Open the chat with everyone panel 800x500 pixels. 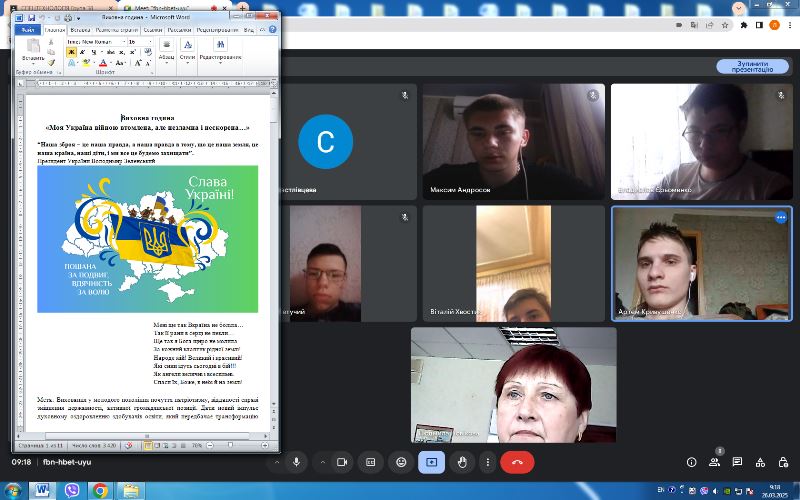coord(737,462)
